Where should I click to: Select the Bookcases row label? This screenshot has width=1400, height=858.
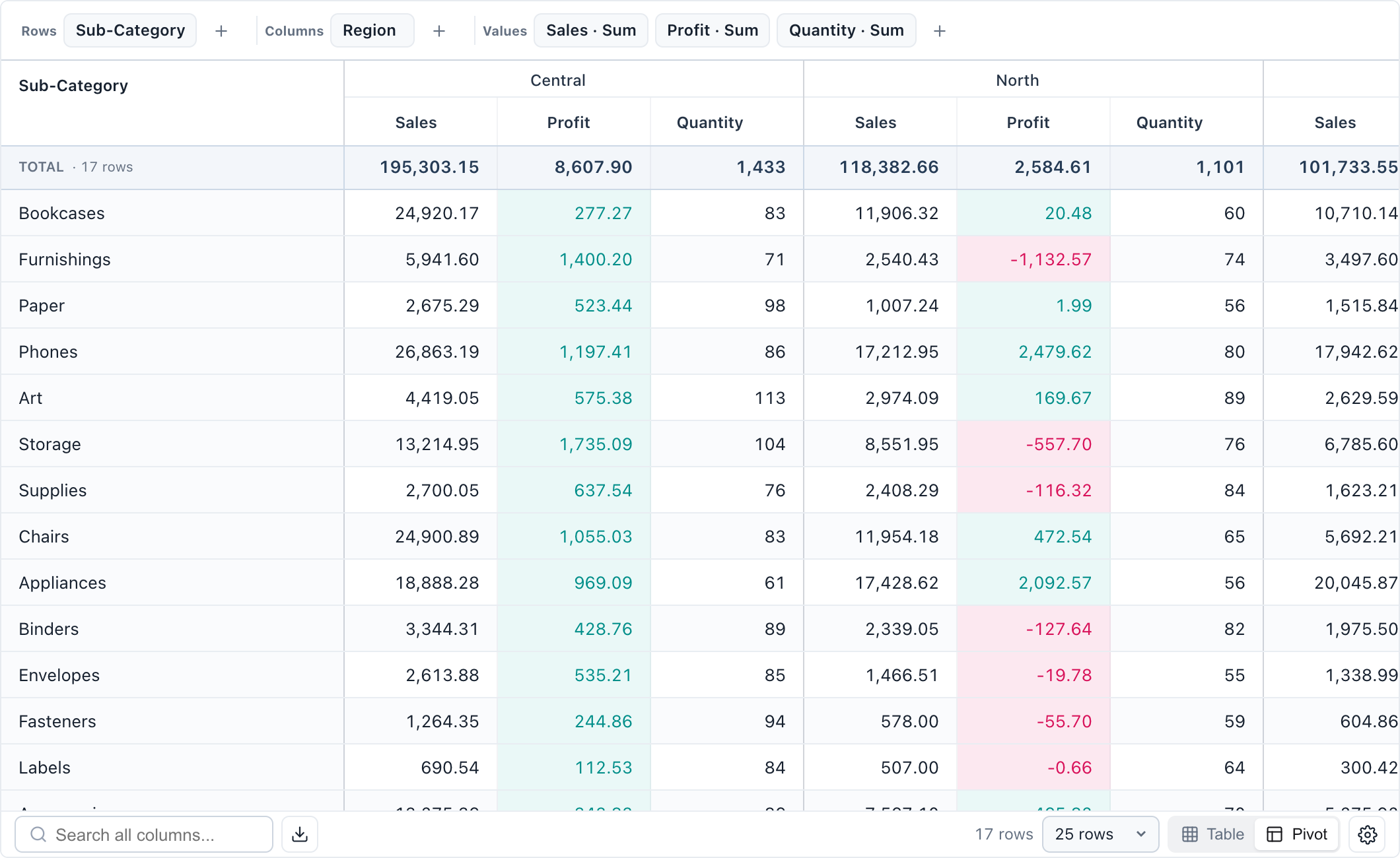[x=62, y=213]
